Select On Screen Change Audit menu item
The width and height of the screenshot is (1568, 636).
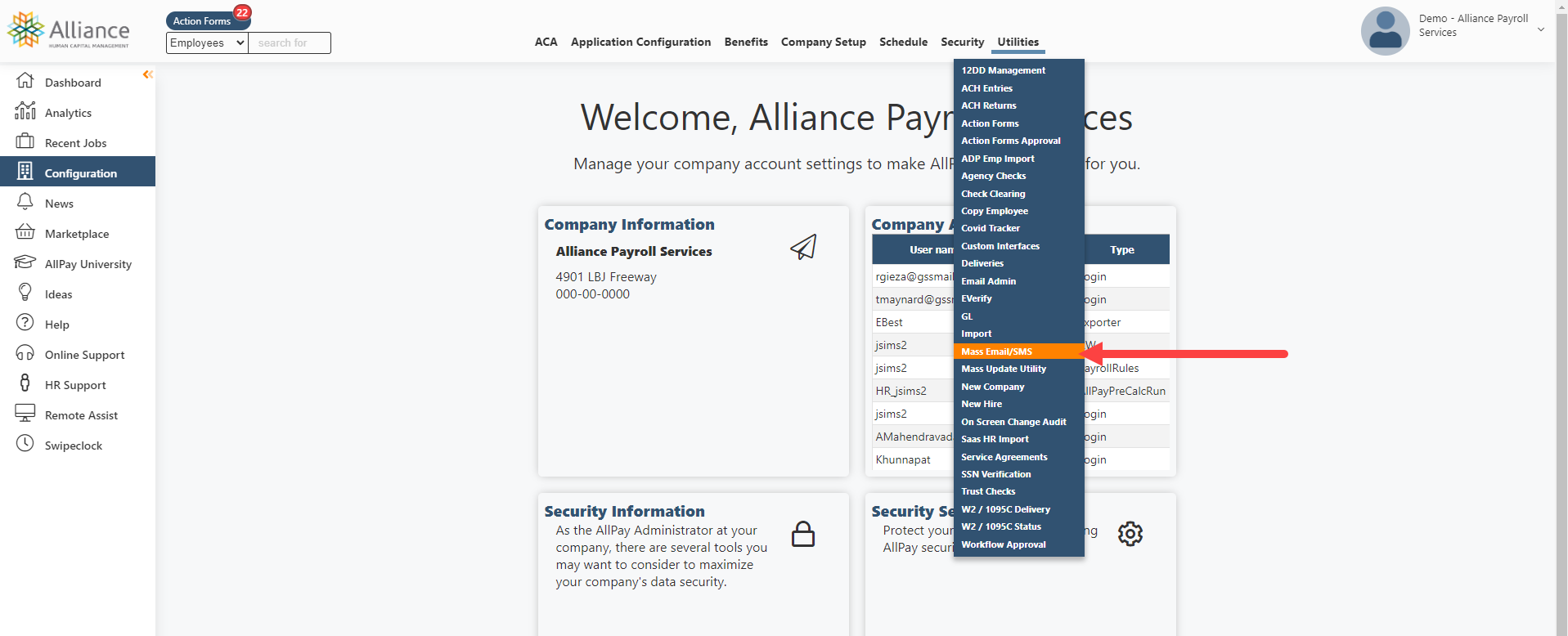click(1019, 422)
